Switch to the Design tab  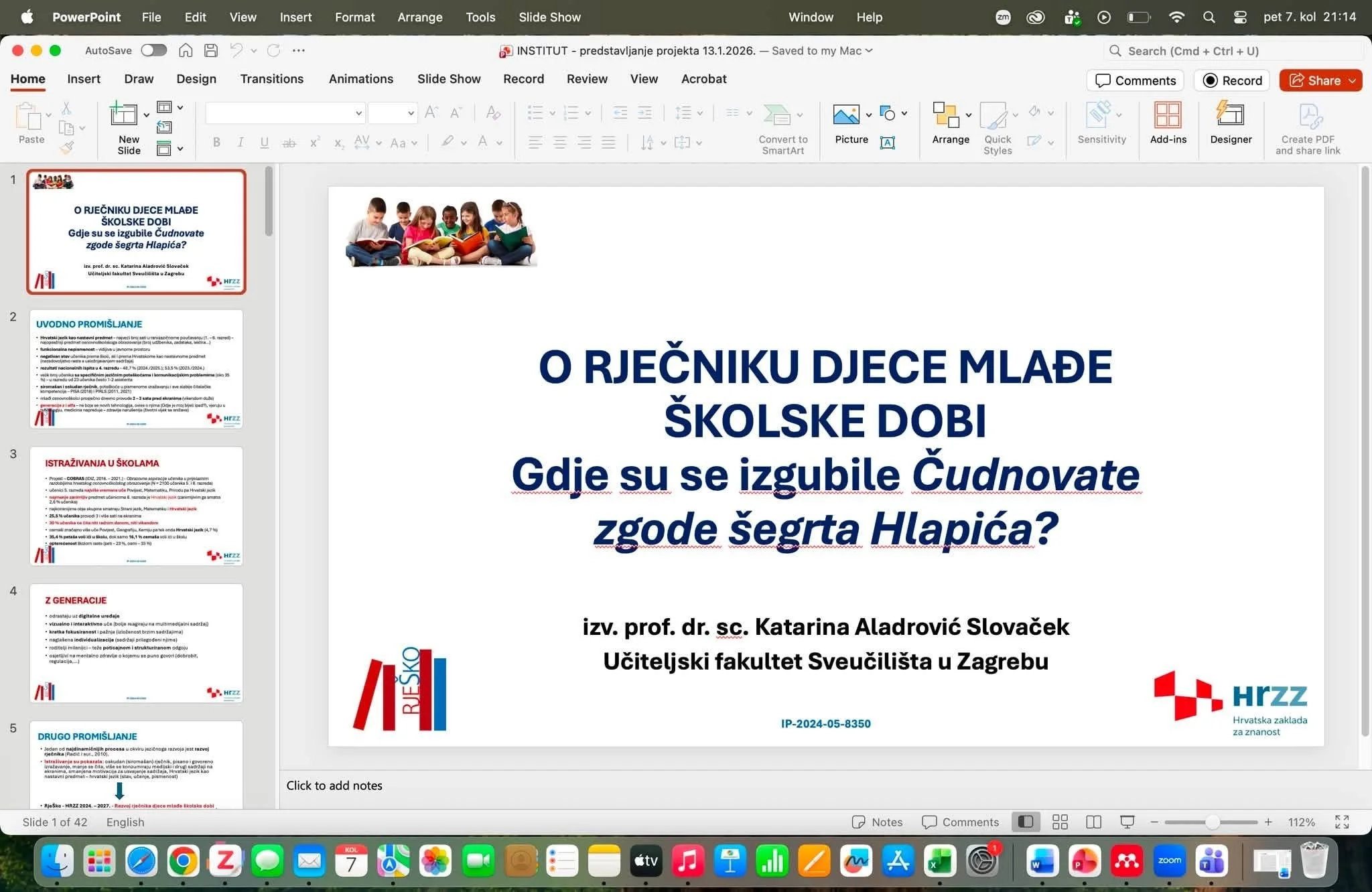click(196, 79)
